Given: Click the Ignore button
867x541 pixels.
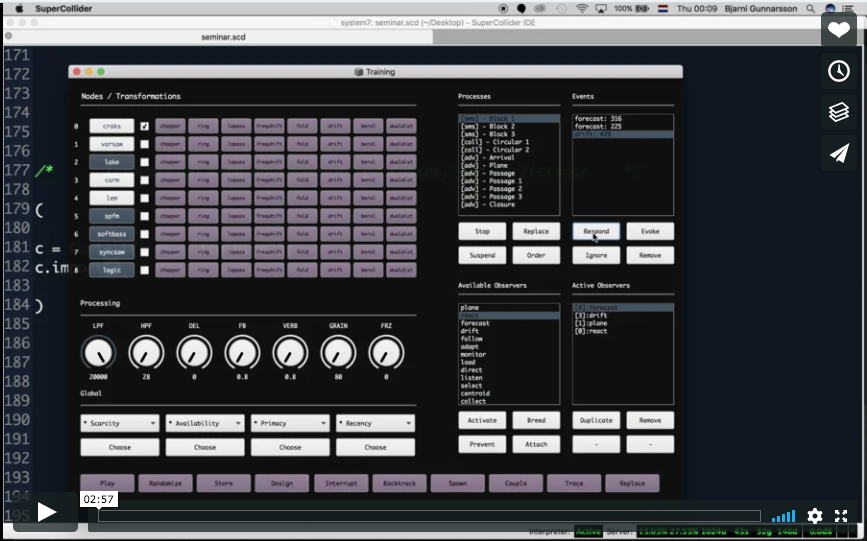Looking at the screenshot, I should point(596,255).
